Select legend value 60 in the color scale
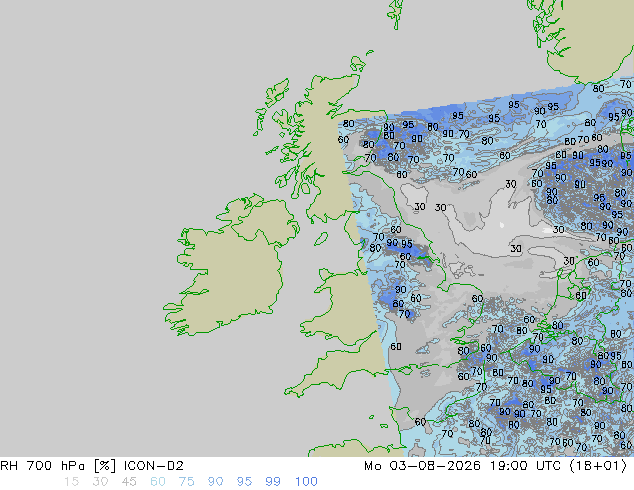The width and height of the screenshot is (634, 490). point(158,482)
